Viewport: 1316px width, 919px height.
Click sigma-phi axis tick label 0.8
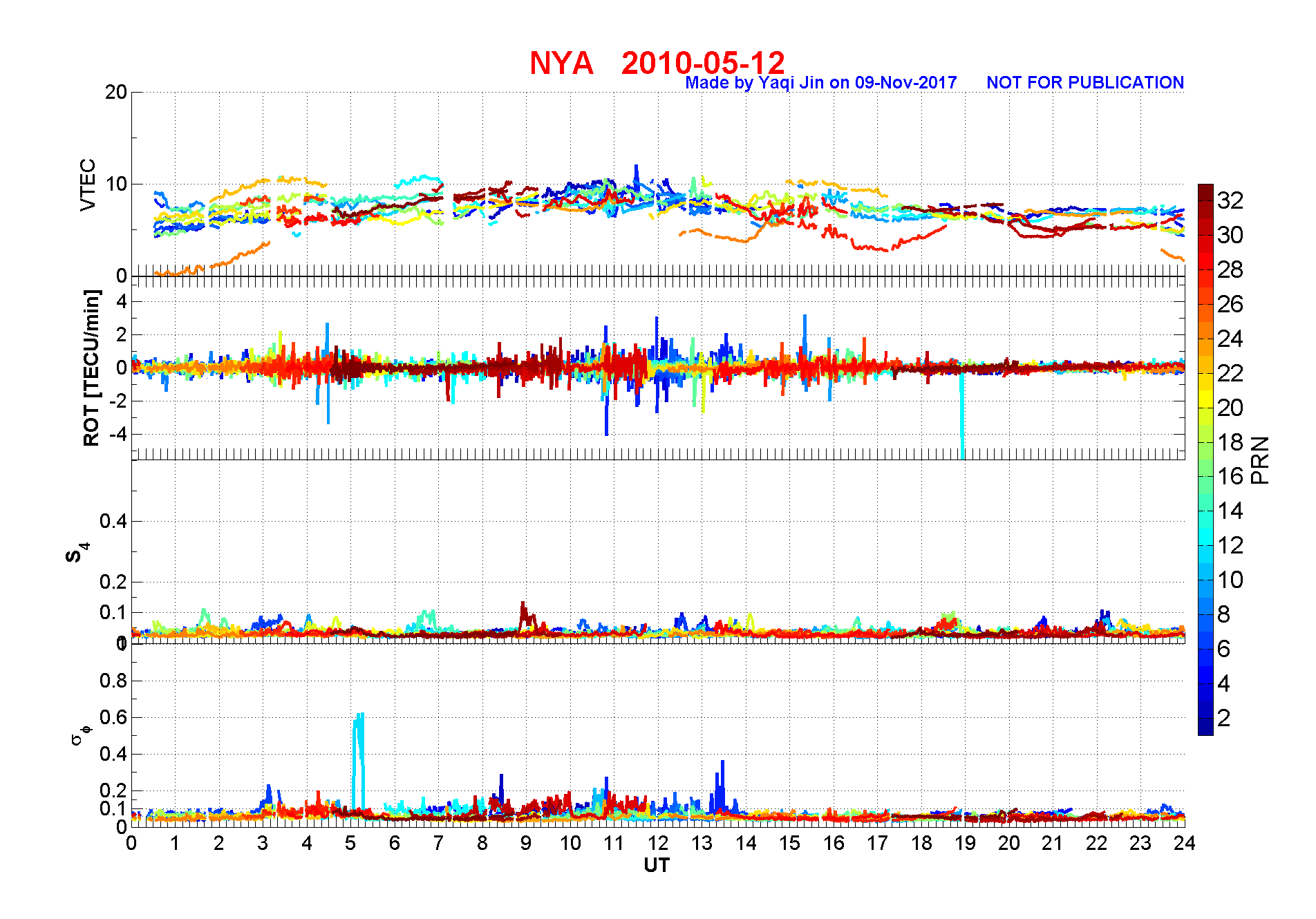(x=114, y=681)
